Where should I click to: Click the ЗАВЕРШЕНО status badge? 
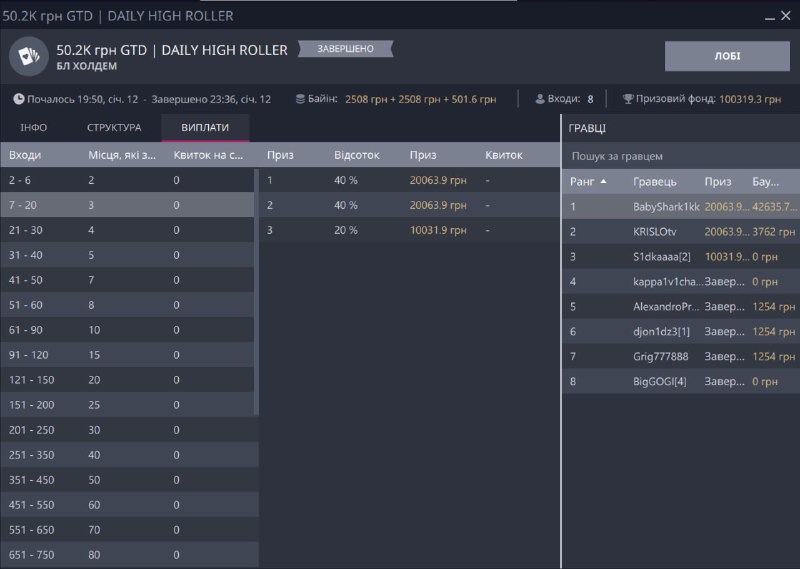347,49
